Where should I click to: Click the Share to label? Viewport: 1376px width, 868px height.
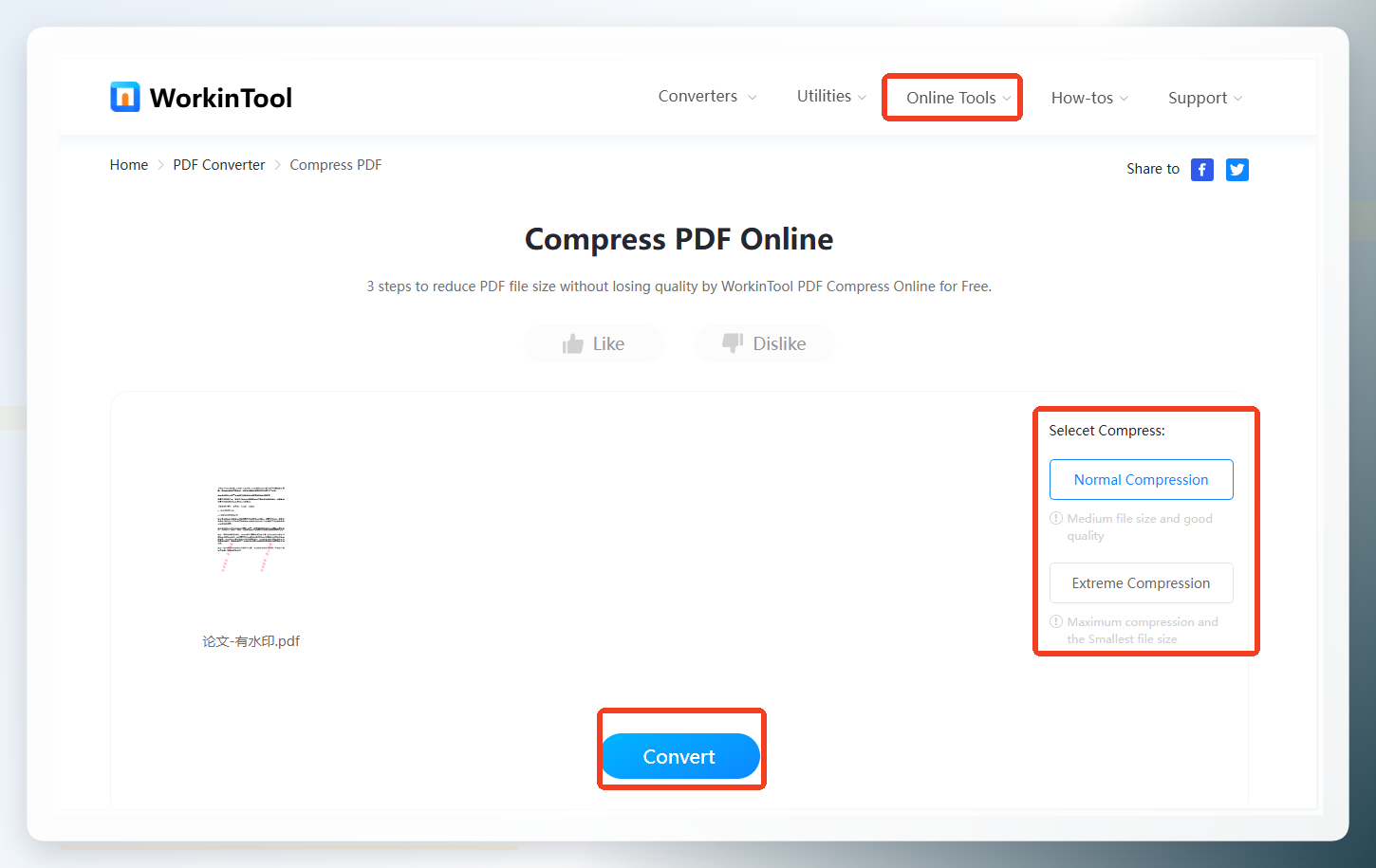[1153, 169]
